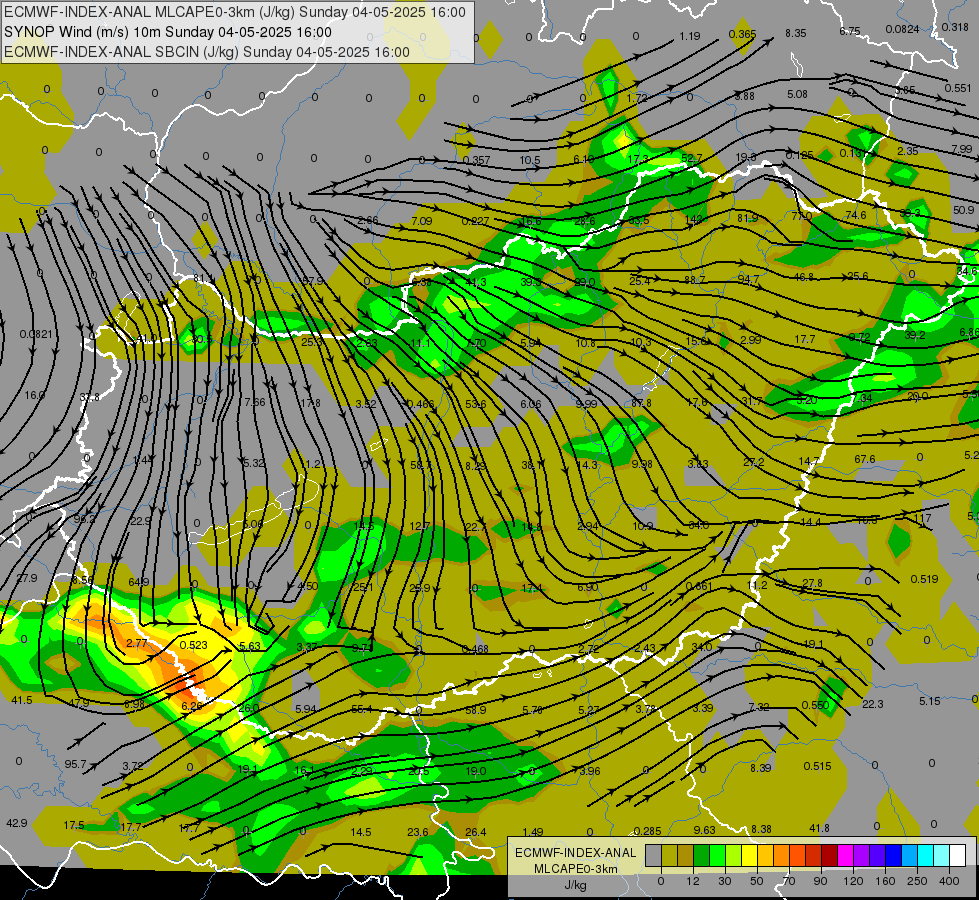Click the map value 7.99

[x=962, y=149]
